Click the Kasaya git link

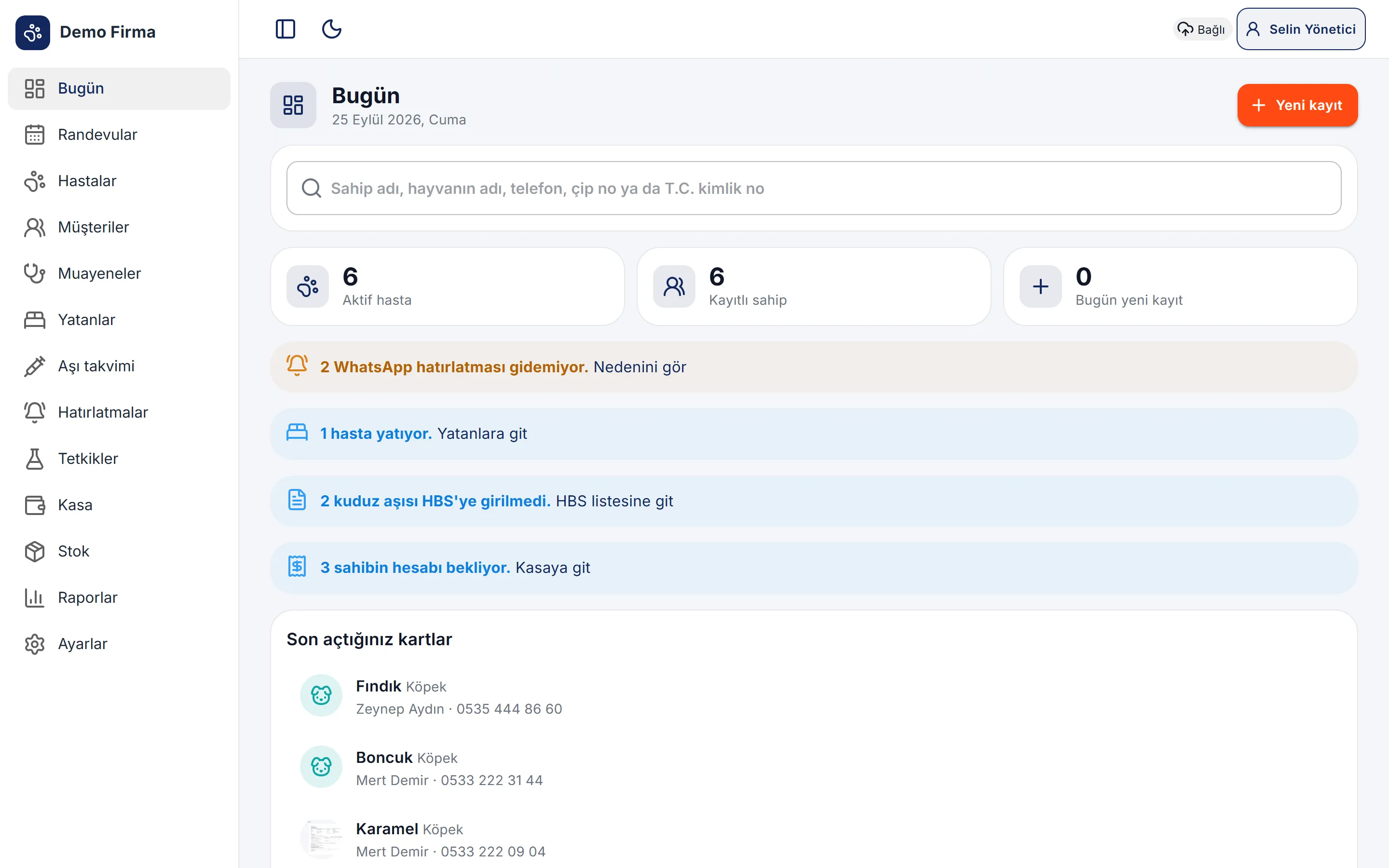(x=553, y=568)
